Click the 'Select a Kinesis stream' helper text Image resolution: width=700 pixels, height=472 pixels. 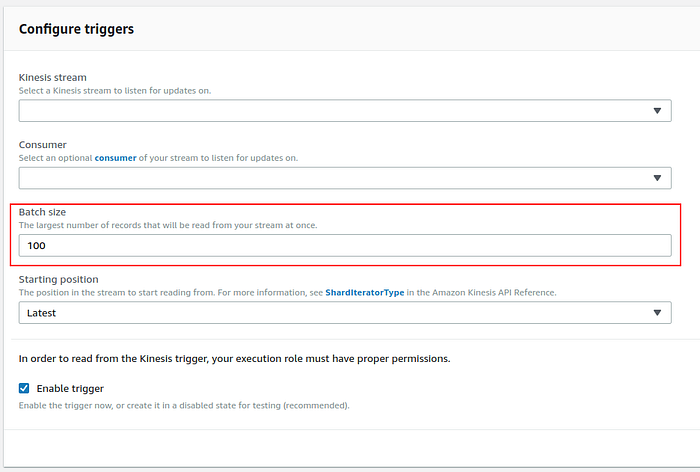click(x=115, y=91)
